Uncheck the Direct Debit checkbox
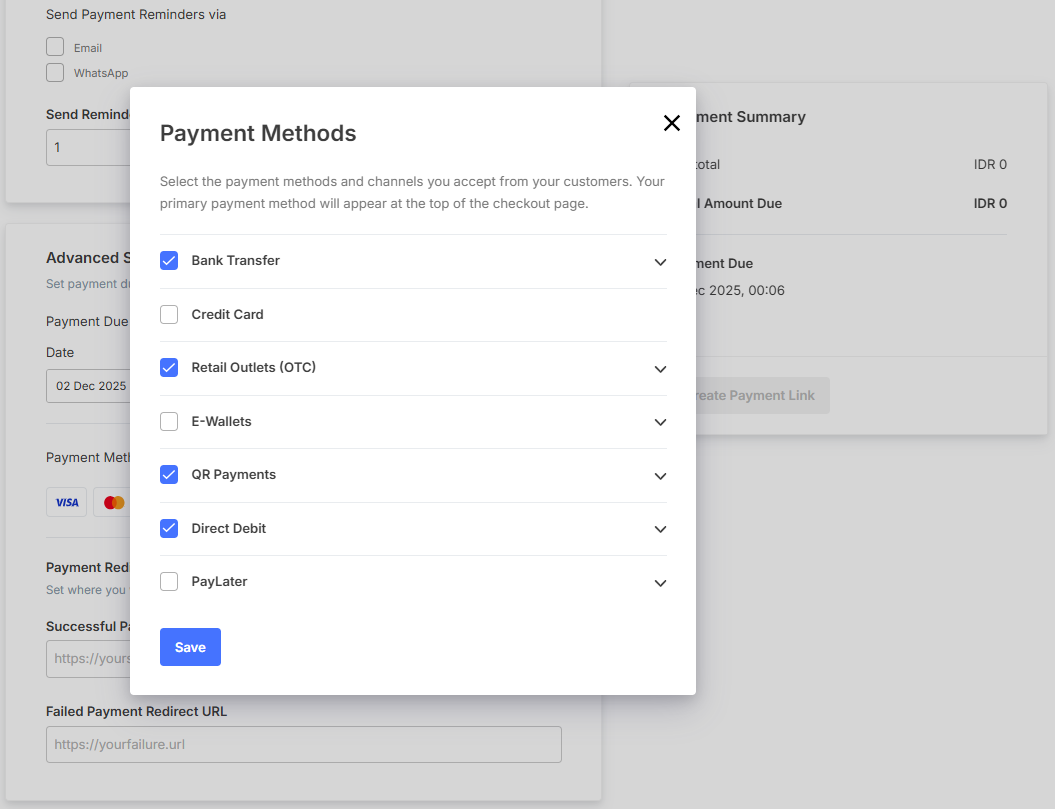Image resolution: width=1055 pixels, height=809 pixels. point(169,528)
